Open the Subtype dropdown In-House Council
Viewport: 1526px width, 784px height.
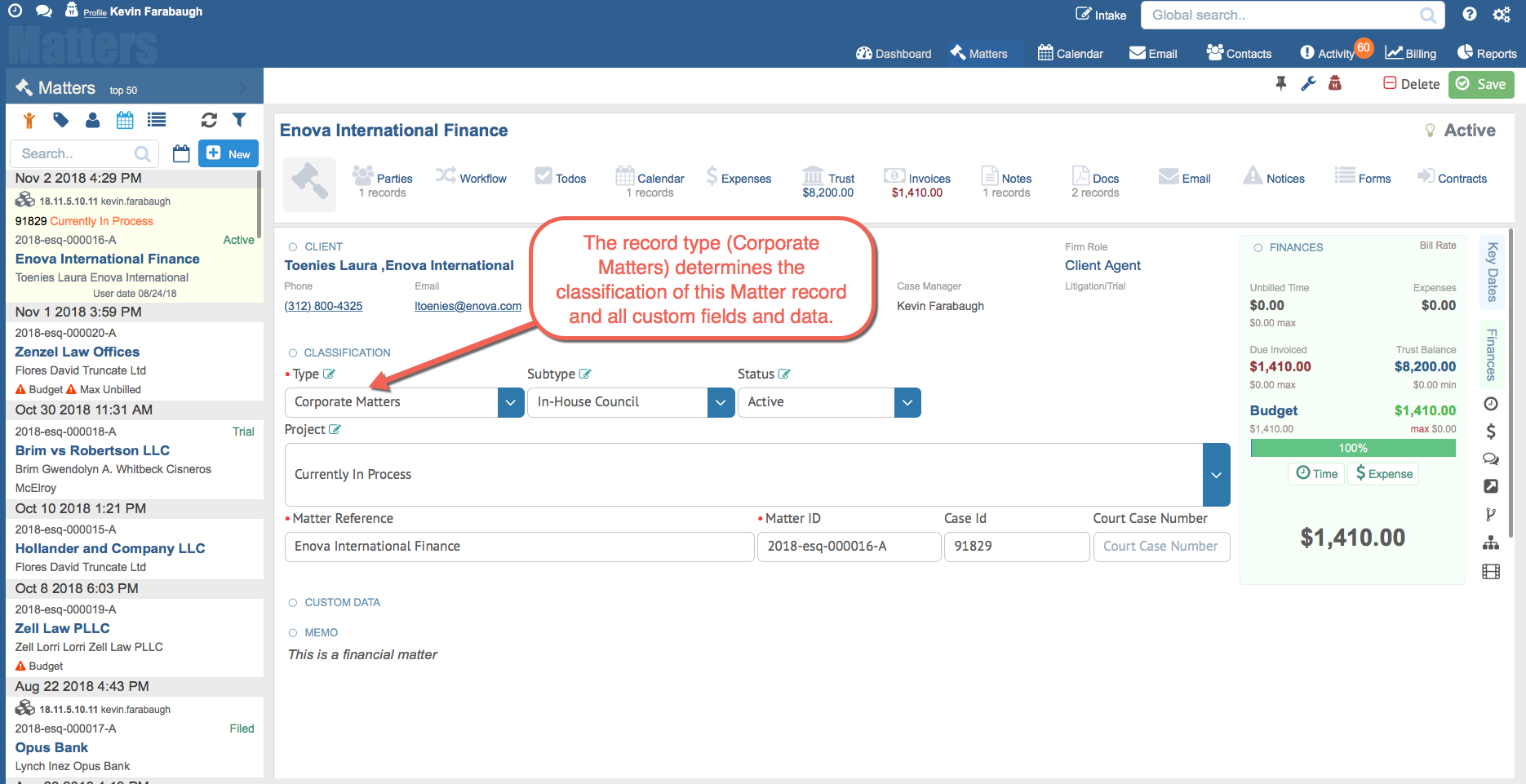(631, 402)
